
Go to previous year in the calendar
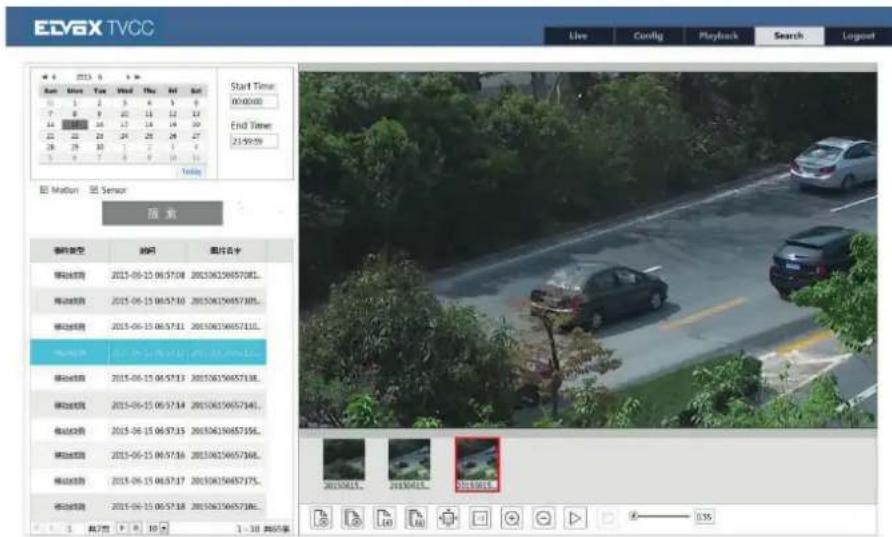(44, 77)
